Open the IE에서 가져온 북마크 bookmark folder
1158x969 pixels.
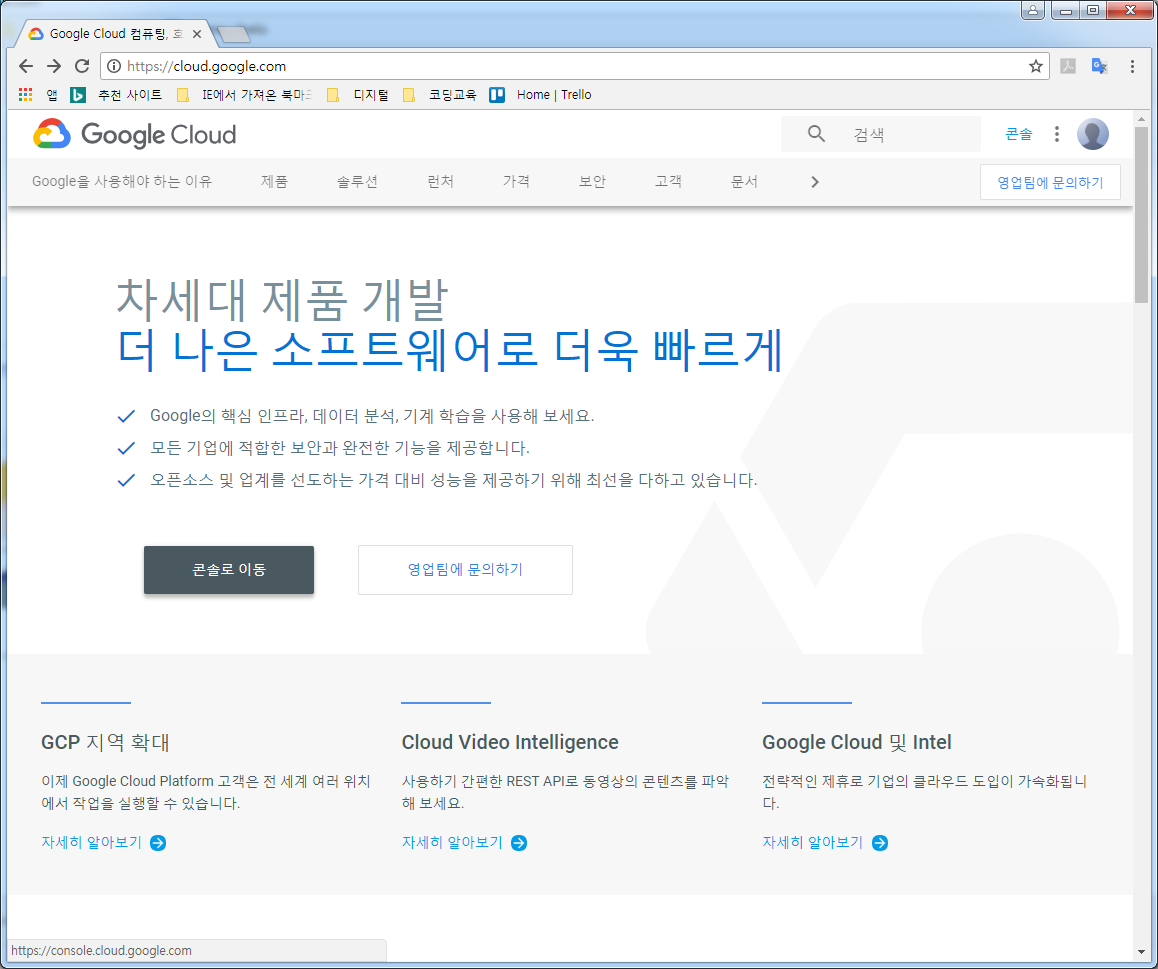tap(244, 95)
